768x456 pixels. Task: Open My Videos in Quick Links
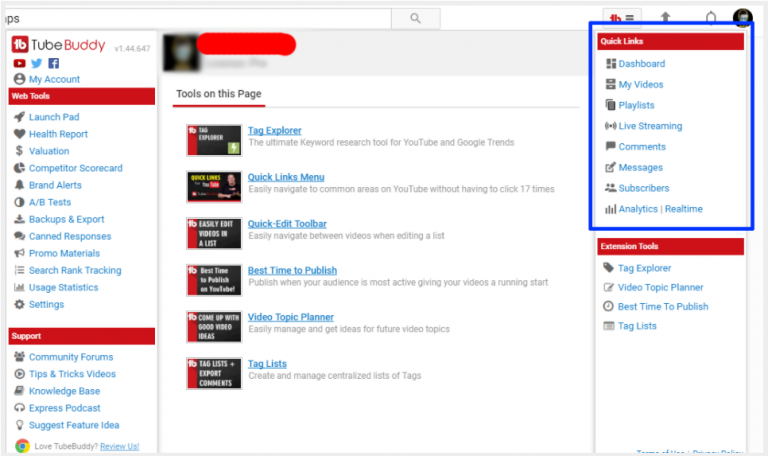coord(641,85)
